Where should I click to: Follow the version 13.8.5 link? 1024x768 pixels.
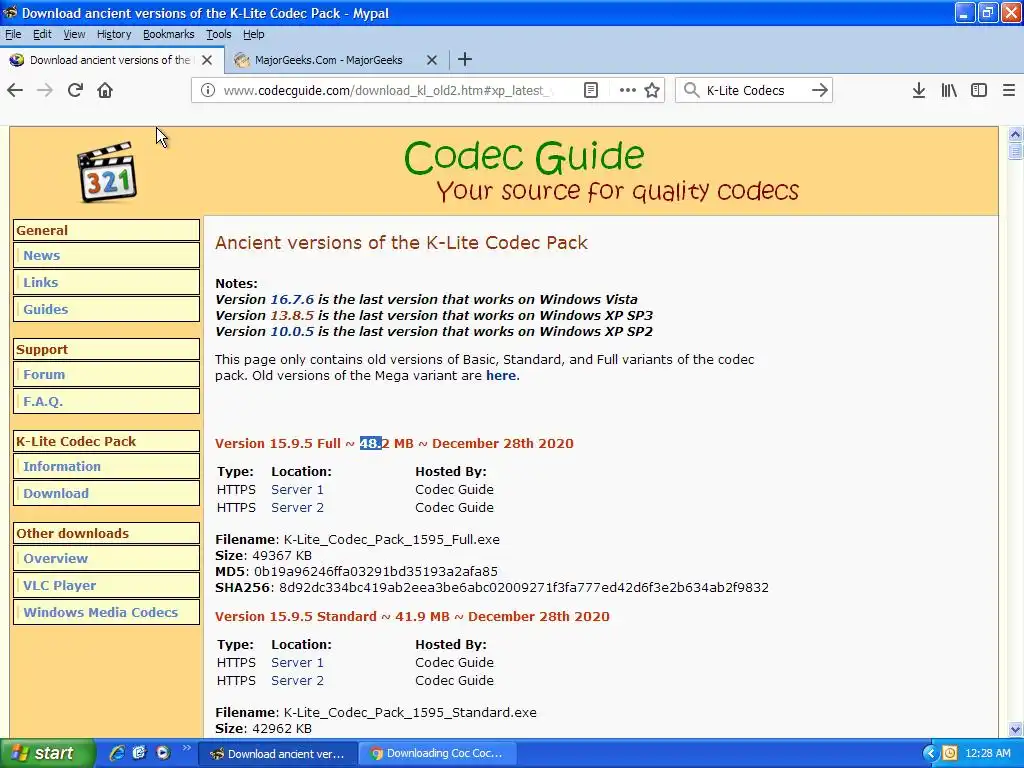tap(292, 315)
